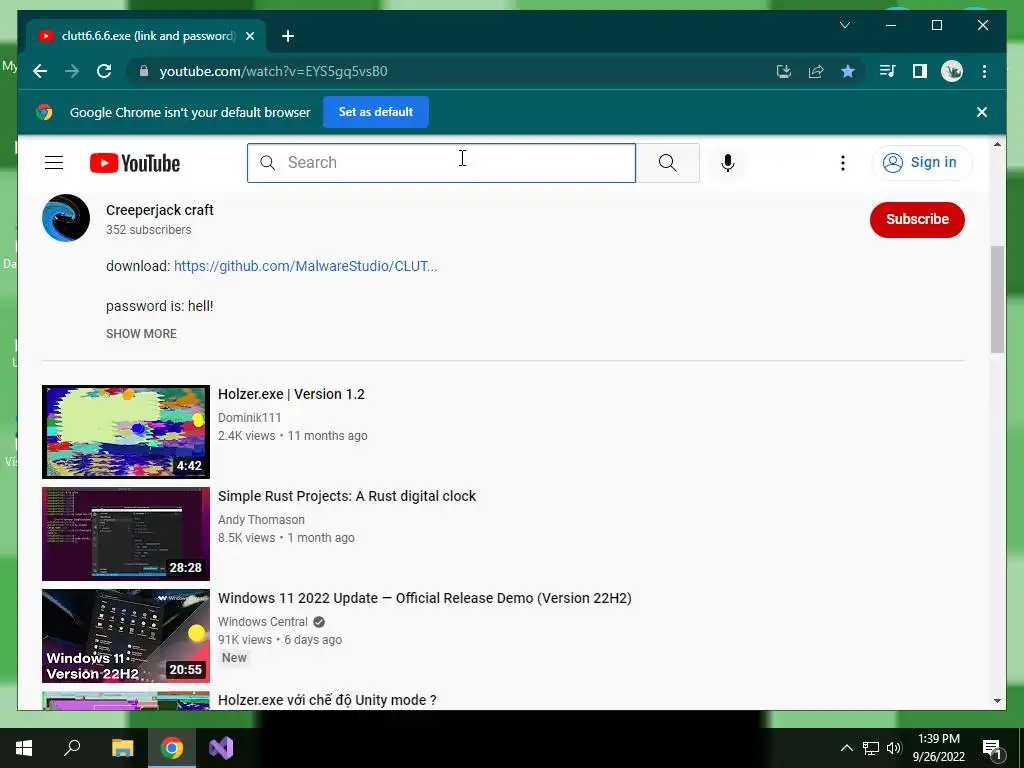1024x768 pixels.
Task: Edit bookmark star for this page
Action: 848,71
